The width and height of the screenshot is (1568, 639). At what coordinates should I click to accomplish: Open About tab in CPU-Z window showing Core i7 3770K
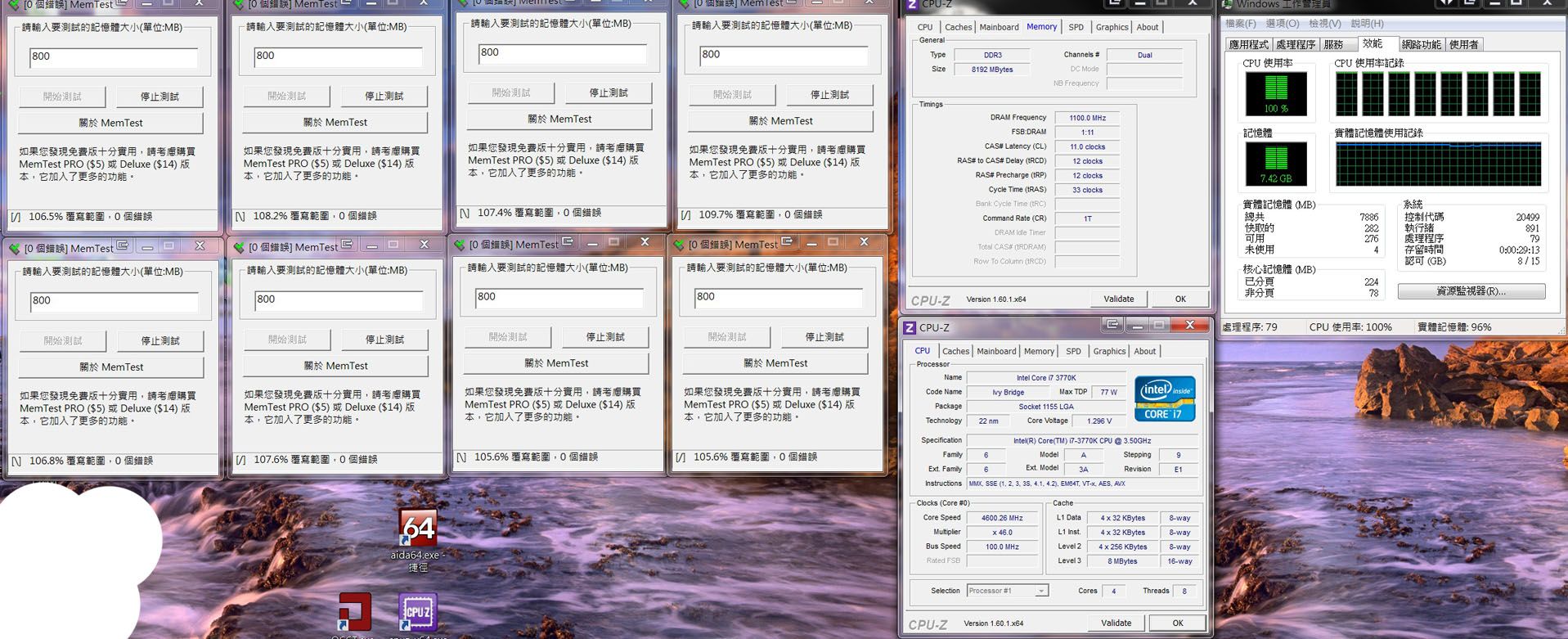coord(1144,351)
